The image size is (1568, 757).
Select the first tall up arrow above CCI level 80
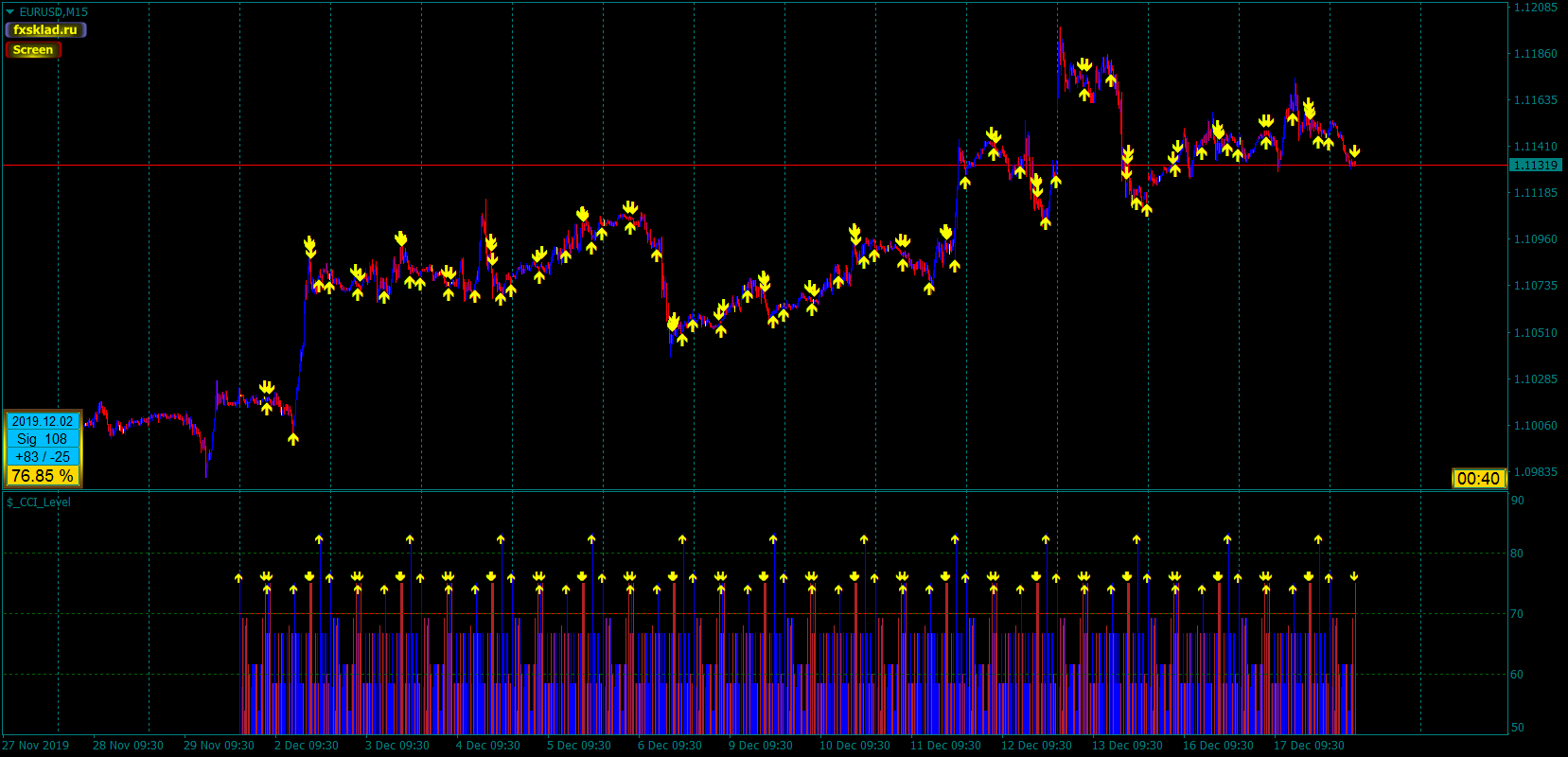click(319, 539)
